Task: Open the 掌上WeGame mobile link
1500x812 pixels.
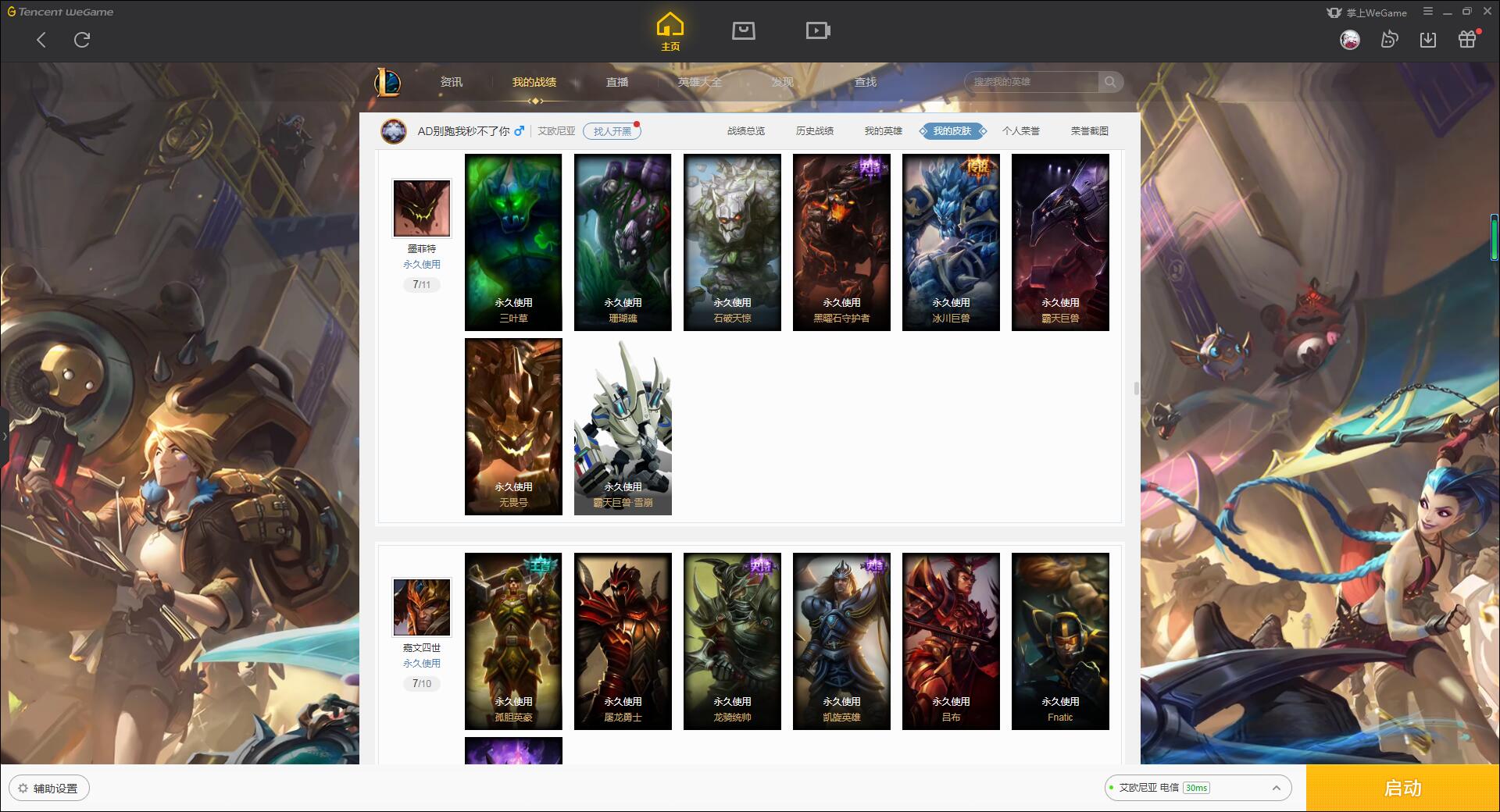Action: (1366, 12)
